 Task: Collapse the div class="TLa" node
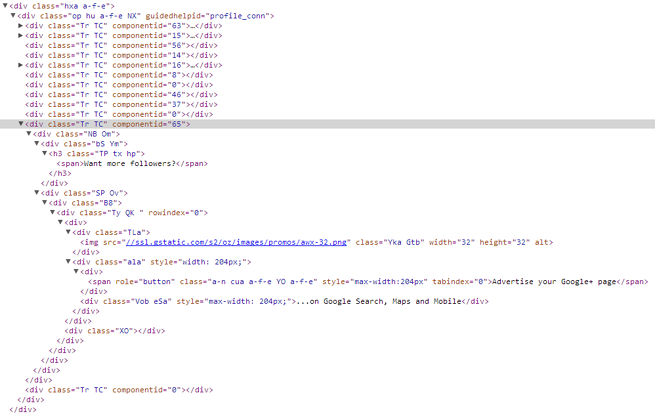(68, 232)
